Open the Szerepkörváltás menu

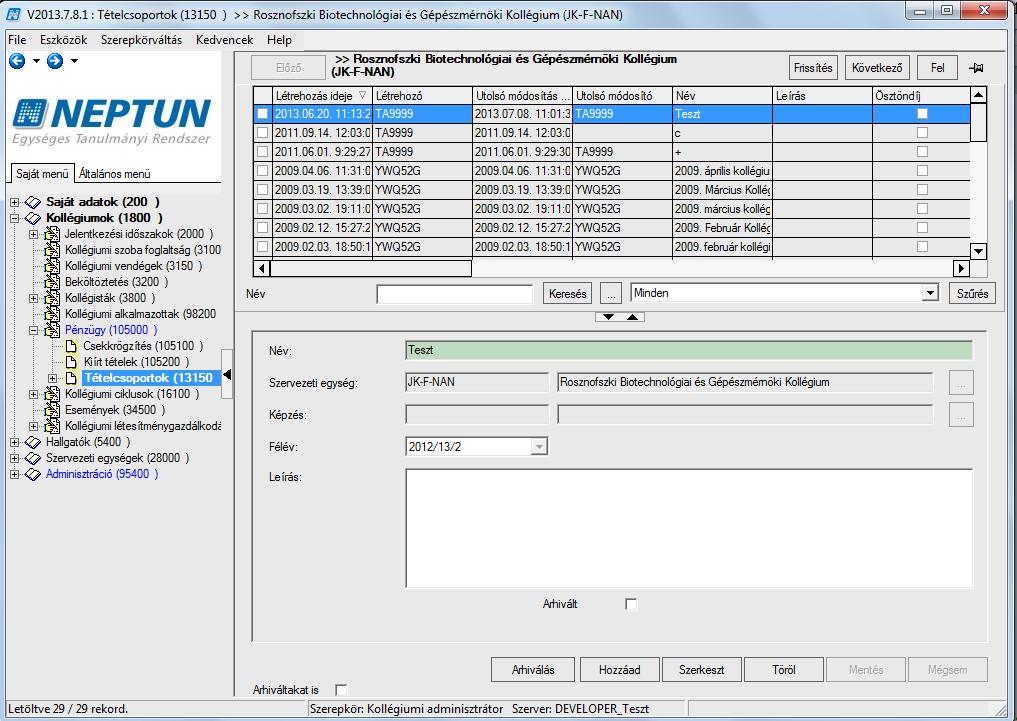141,40
